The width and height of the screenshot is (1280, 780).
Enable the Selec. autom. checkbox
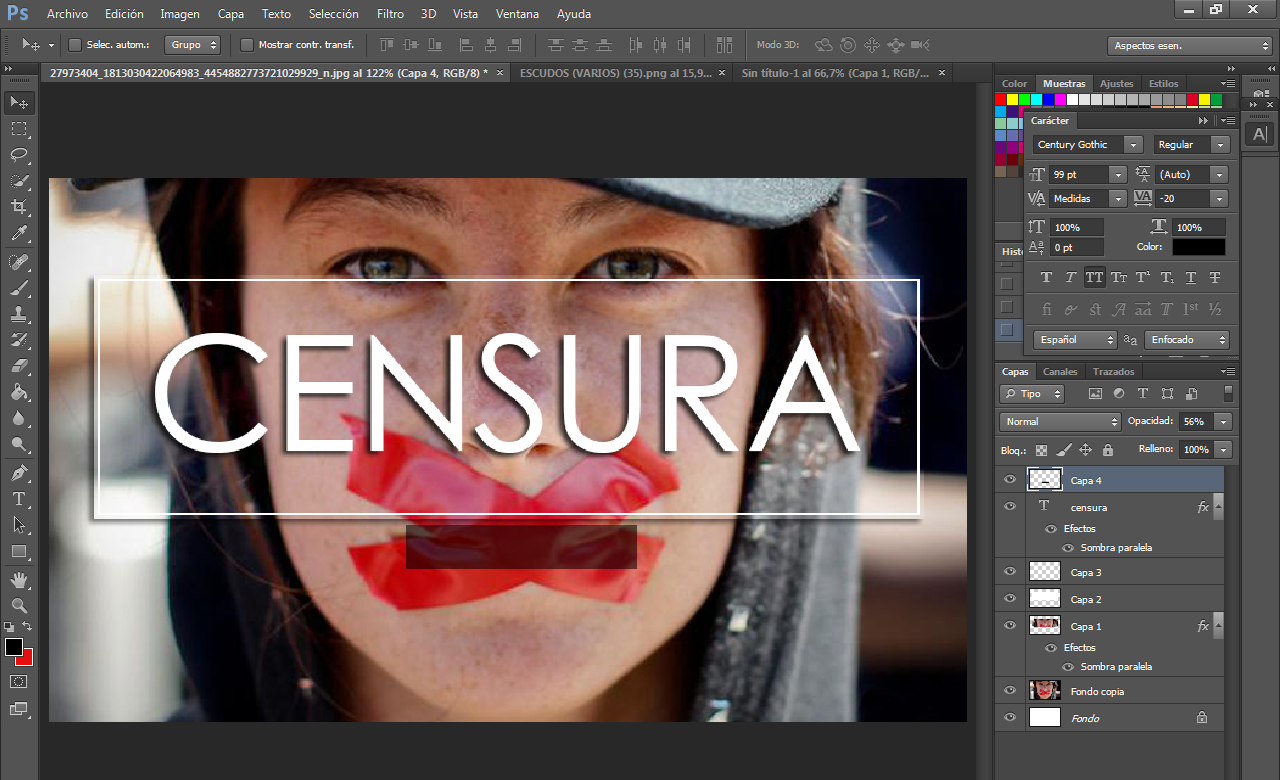click(x=75, y=45)
